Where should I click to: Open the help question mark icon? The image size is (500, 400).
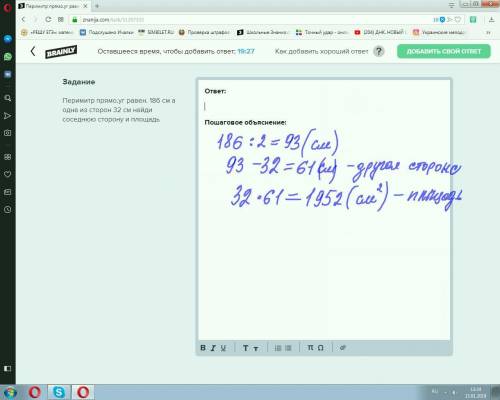tap(379, 51)
